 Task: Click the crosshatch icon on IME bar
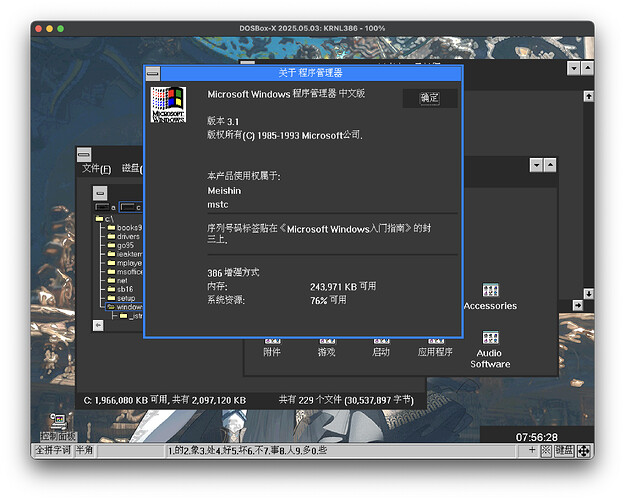[546, 451]
